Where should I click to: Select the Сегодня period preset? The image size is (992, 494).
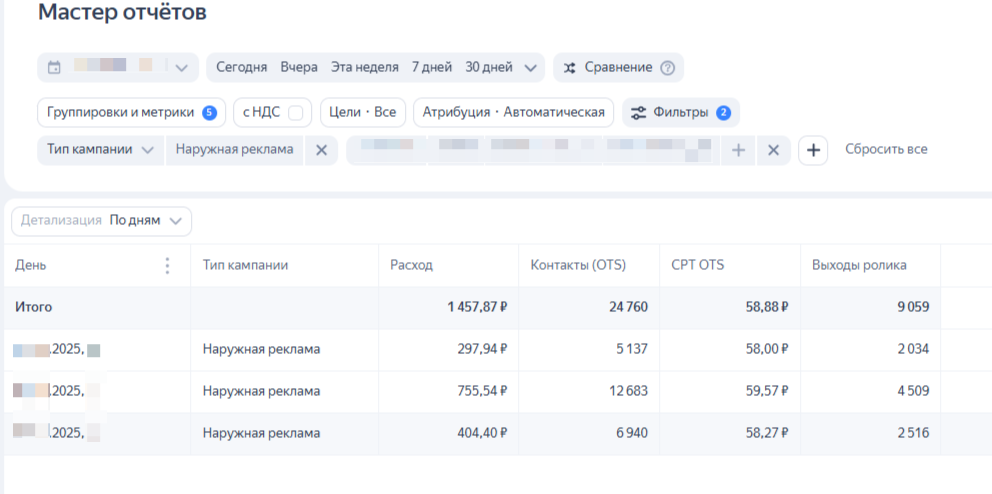(x=241, y=68)
